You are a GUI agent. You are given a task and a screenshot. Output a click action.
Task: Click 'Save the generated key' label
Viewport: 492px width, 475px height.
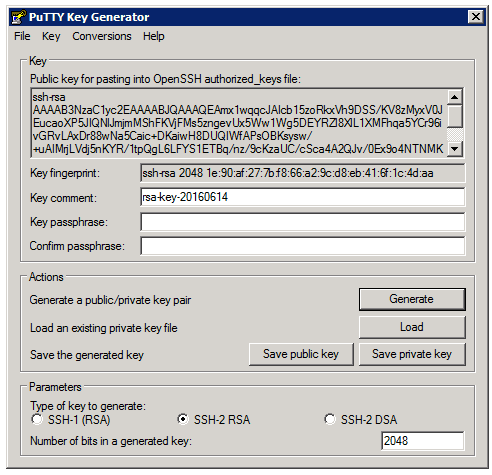pyautogui.click(x=87, y=355)
